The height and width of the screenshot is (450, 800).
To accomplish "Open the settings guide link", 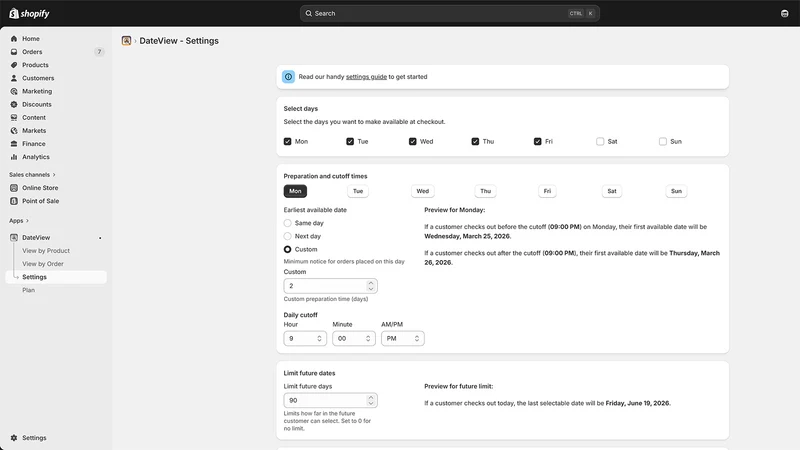I will 366,77.
